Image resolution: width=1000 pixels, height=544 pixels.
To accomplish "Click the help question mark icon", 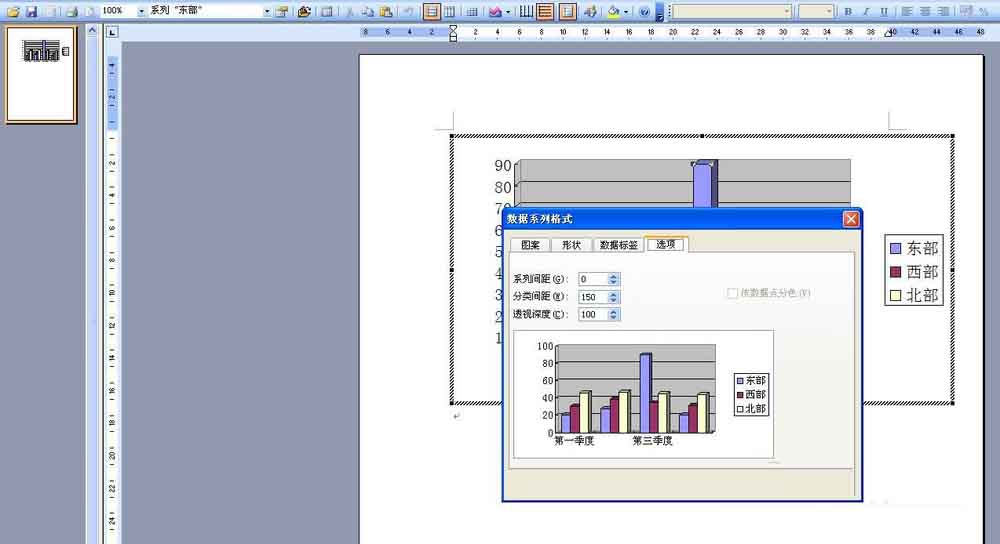I will point(644,11).
